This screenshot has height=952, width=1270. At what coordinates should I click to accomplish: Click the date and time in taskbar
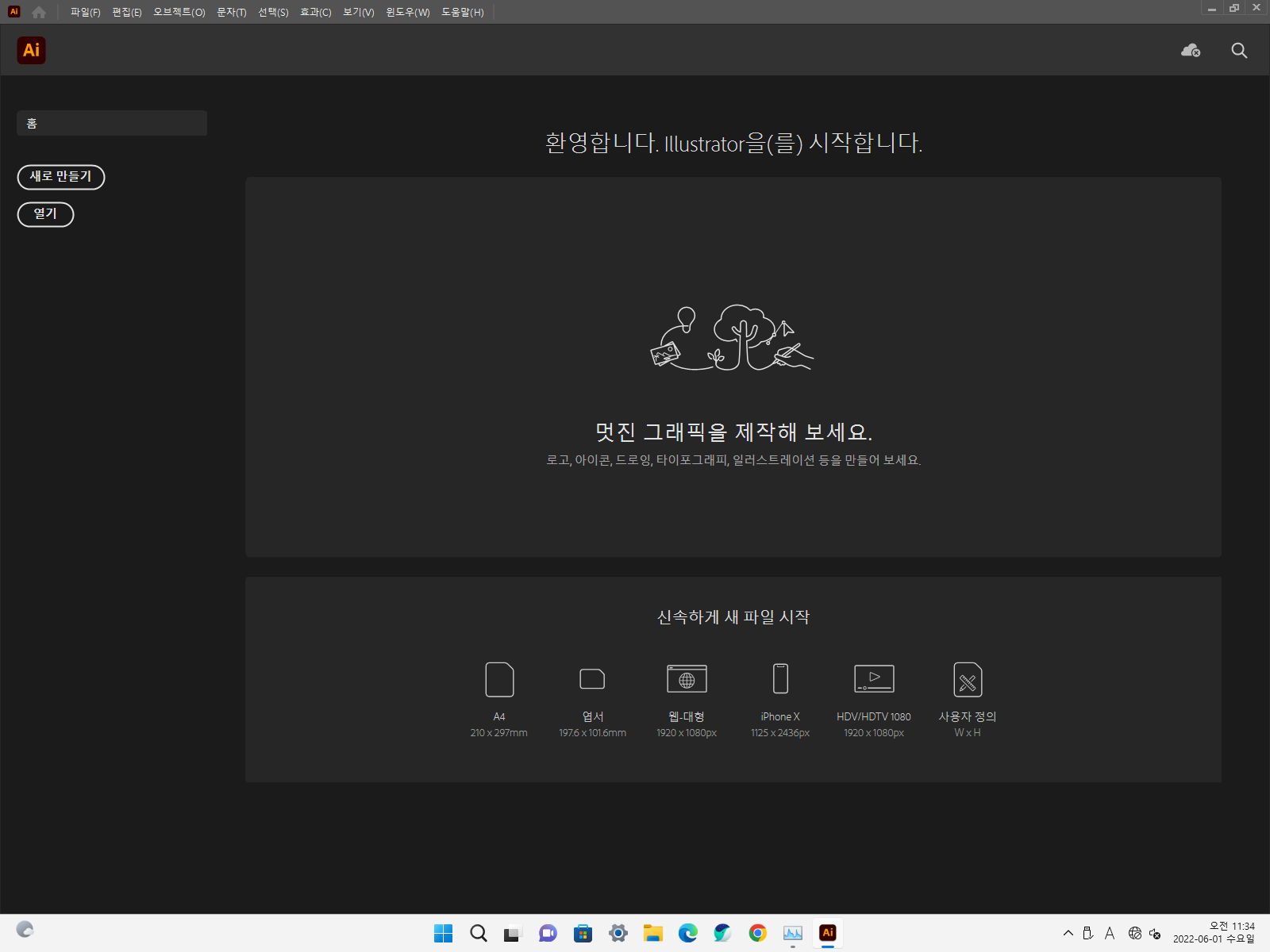(x=1214, y=933)
